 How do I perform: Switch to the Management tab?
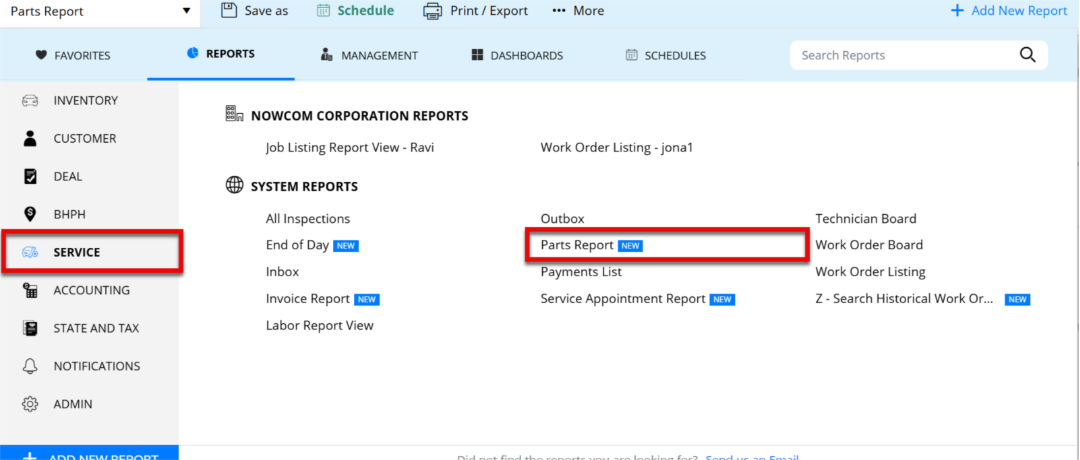(x=369, y=56)
